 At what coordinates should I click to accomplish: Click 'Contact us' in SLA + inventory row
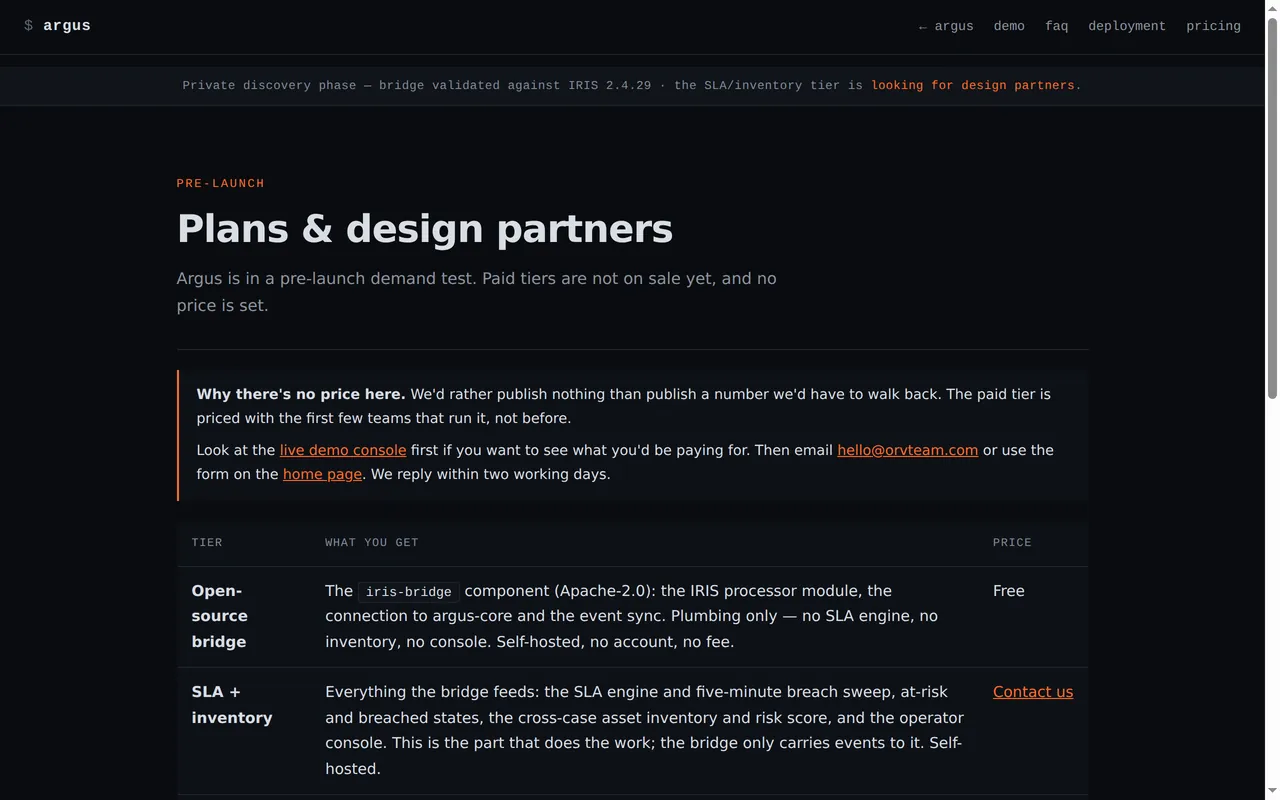click(x=1033, y=692)
